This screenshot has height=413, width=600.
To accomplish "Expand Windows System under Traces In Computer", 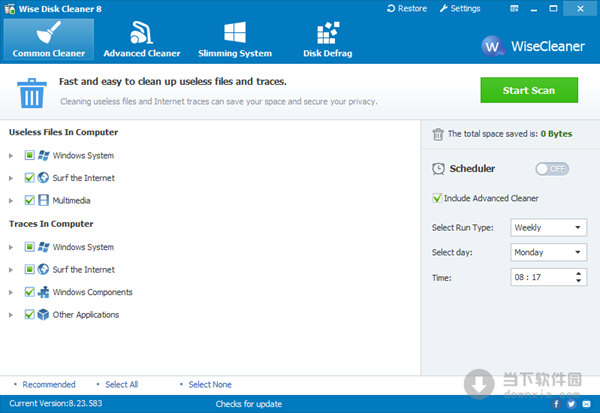I will click(11, 247).
